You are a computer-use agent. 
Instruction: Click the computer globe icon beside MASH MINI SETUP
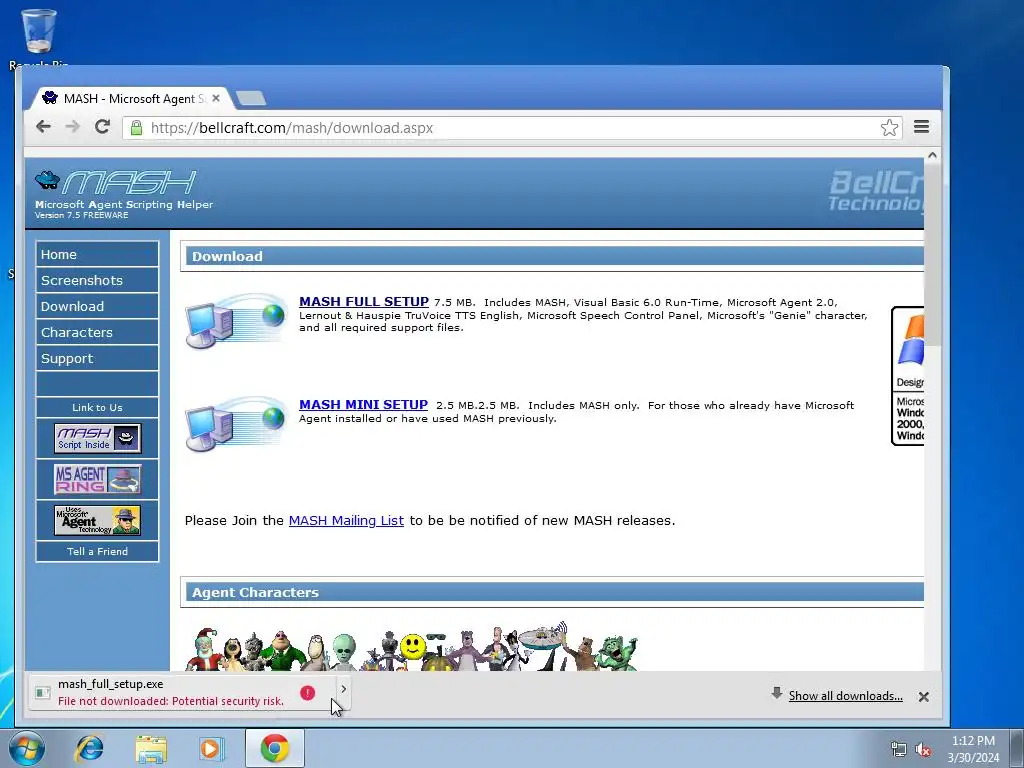(x=236, y=423)
